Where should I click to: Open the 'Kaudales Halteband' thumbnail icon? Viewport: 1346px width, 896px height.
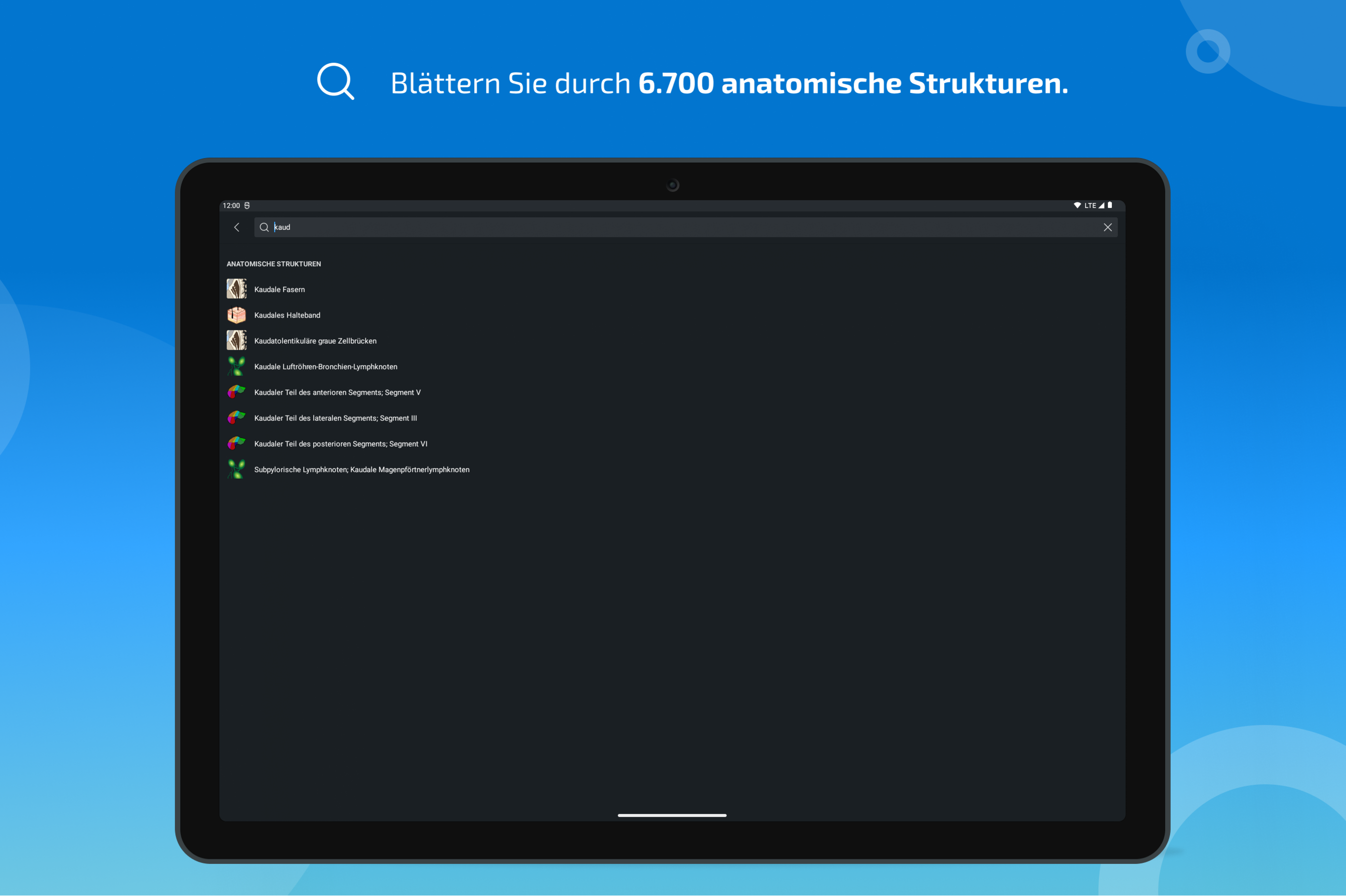[237, 315]
